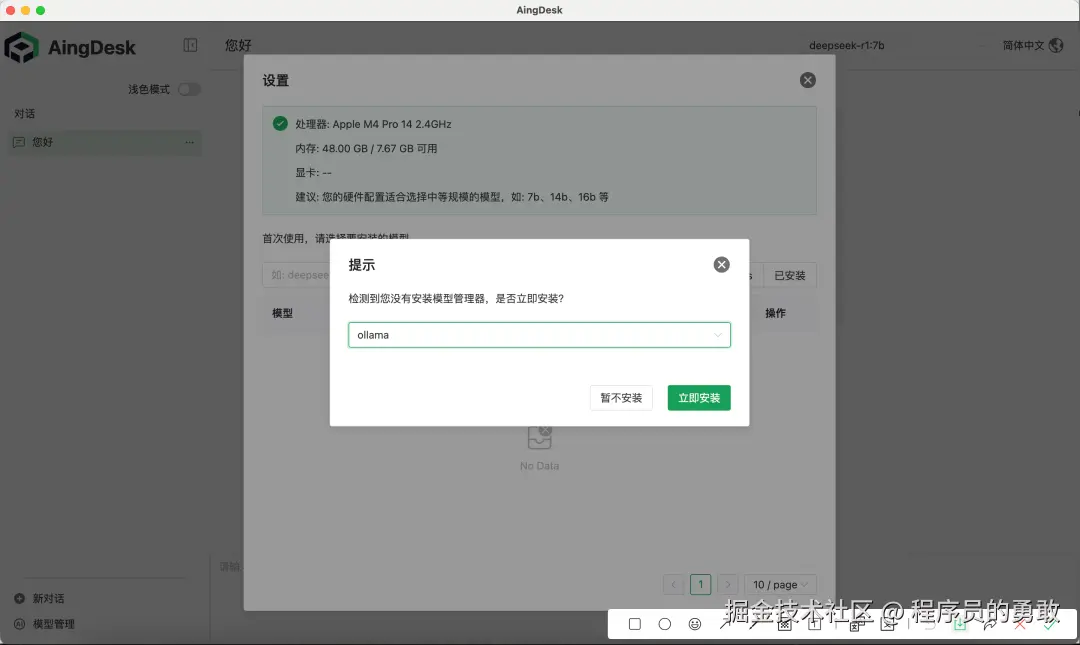Choose 暂不安装 to skip installation
Screen dimensions: 1080x645
click(621, 398)
